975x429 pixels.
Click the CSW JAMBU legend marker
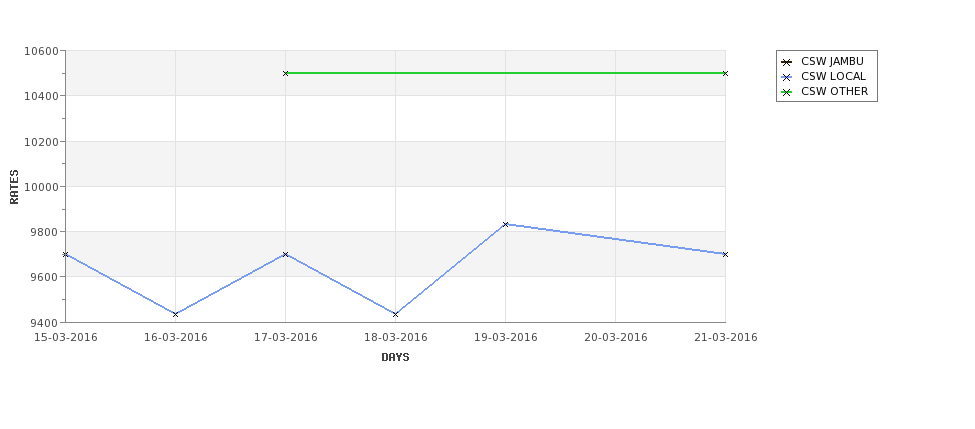[787, 62]
